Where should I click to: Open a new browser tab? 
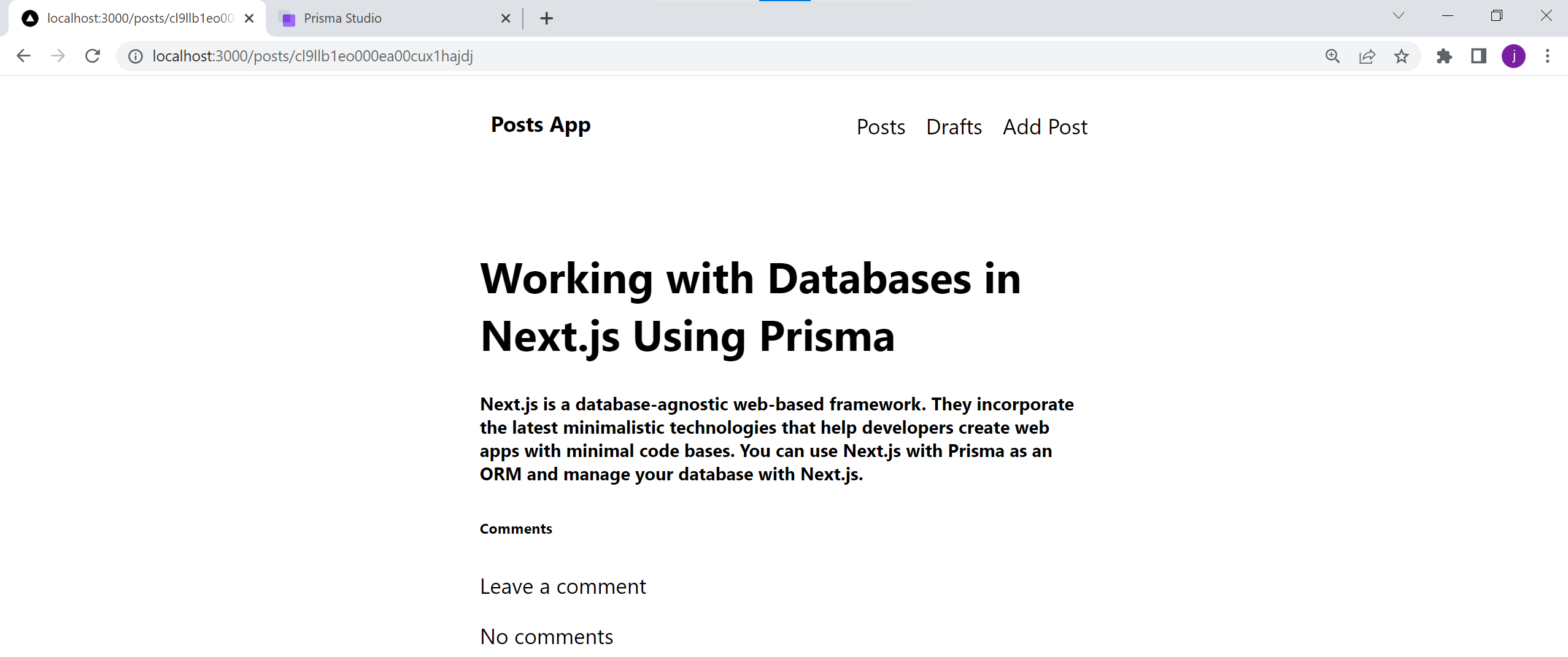547,18
